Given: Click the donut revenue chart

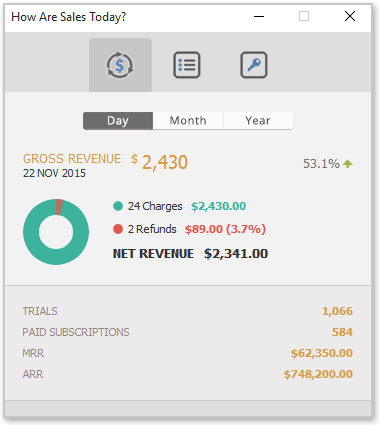Looking at the screenshot, I should [56, 232].
